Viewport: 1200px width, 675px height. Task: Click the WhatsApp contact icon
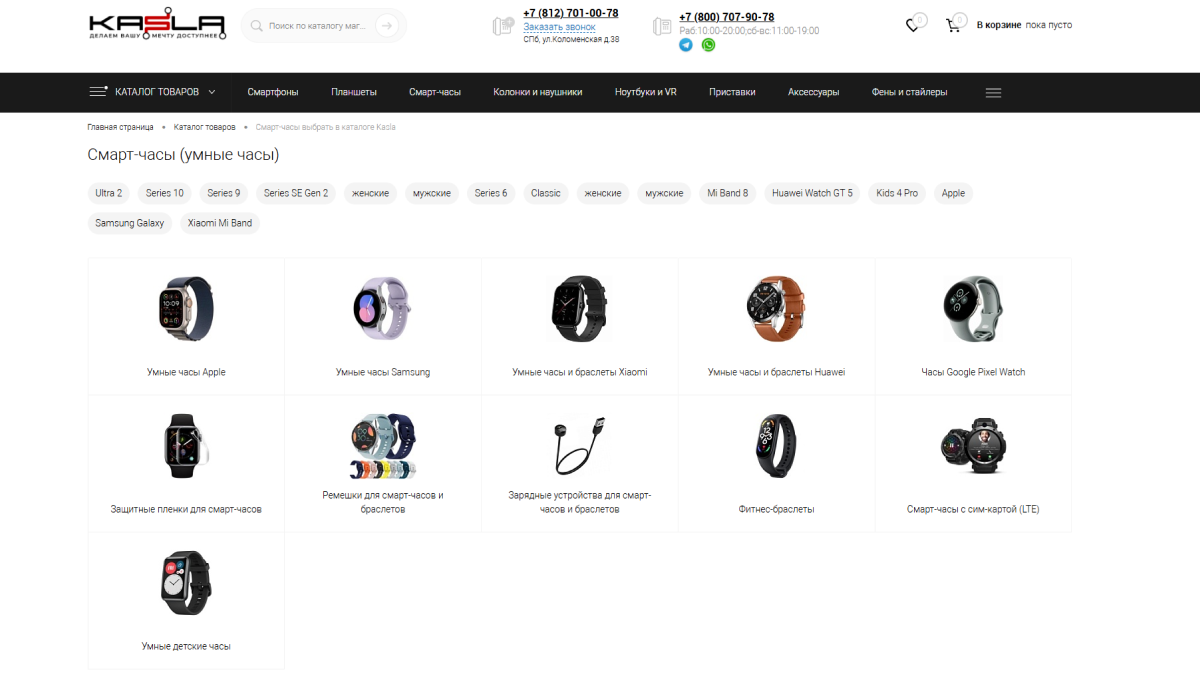tap(708, 45)
